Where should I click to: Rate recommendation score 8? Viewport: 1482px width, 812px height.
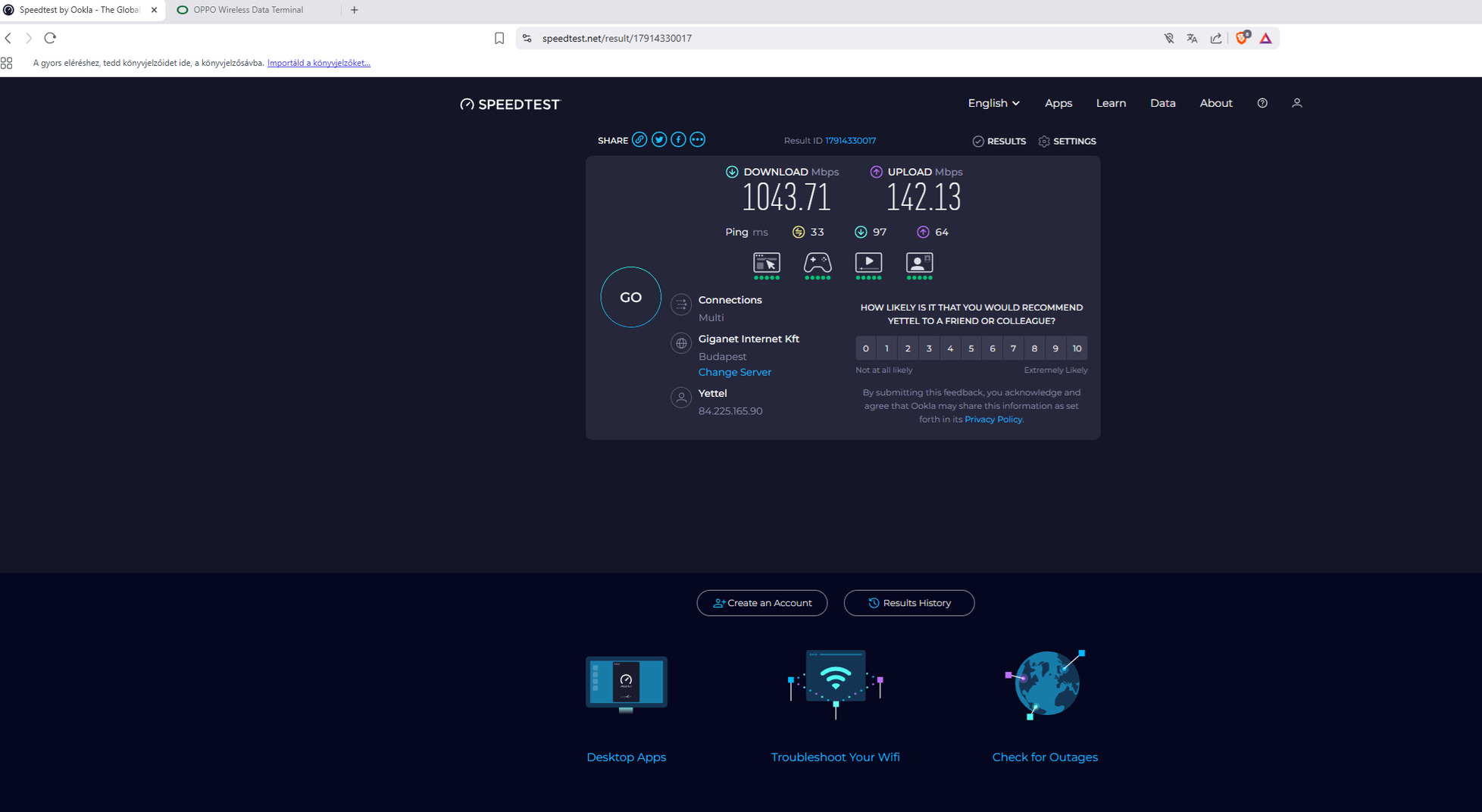1034,348
